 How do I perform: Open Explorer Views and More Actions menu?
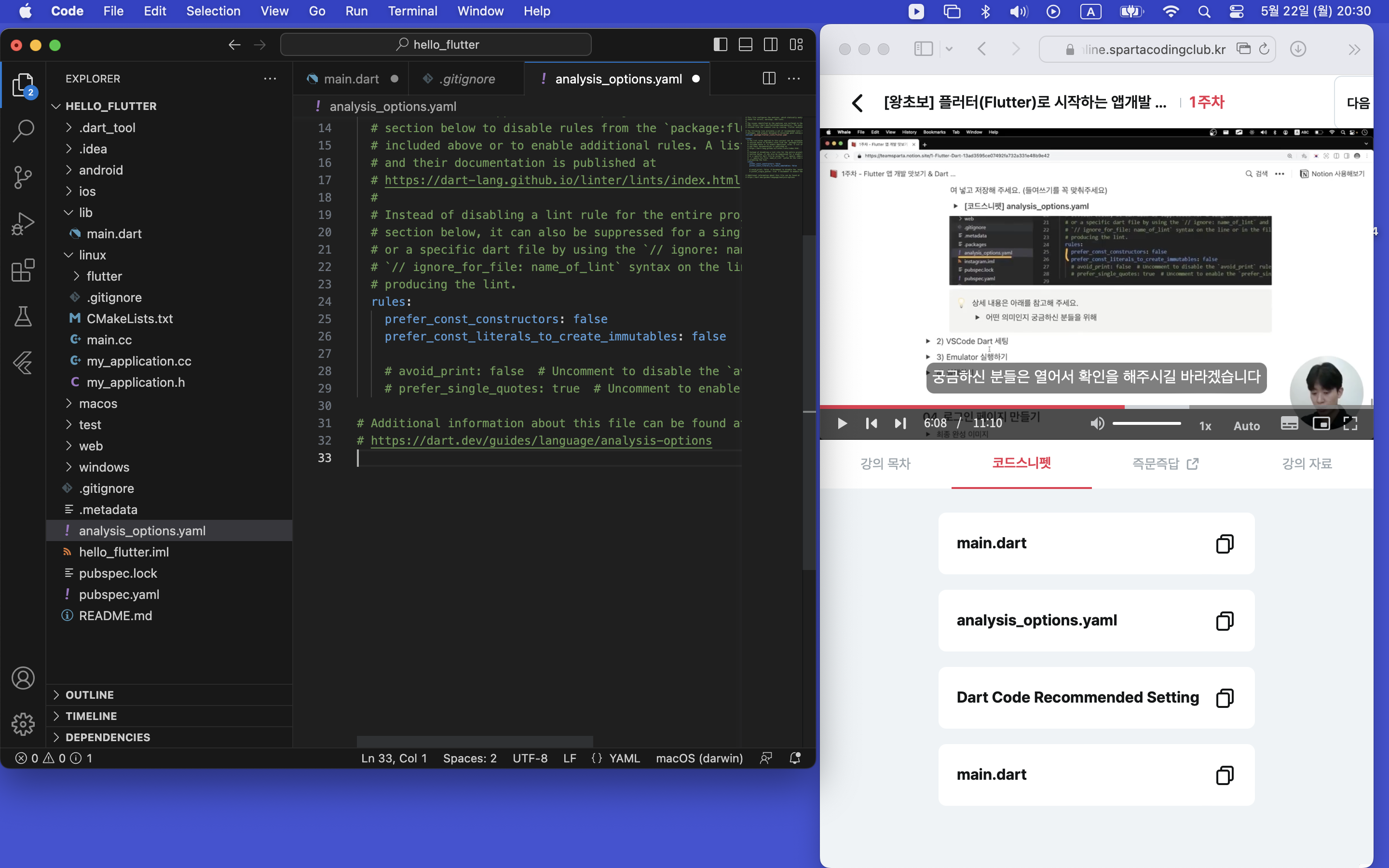click(270, 79)
